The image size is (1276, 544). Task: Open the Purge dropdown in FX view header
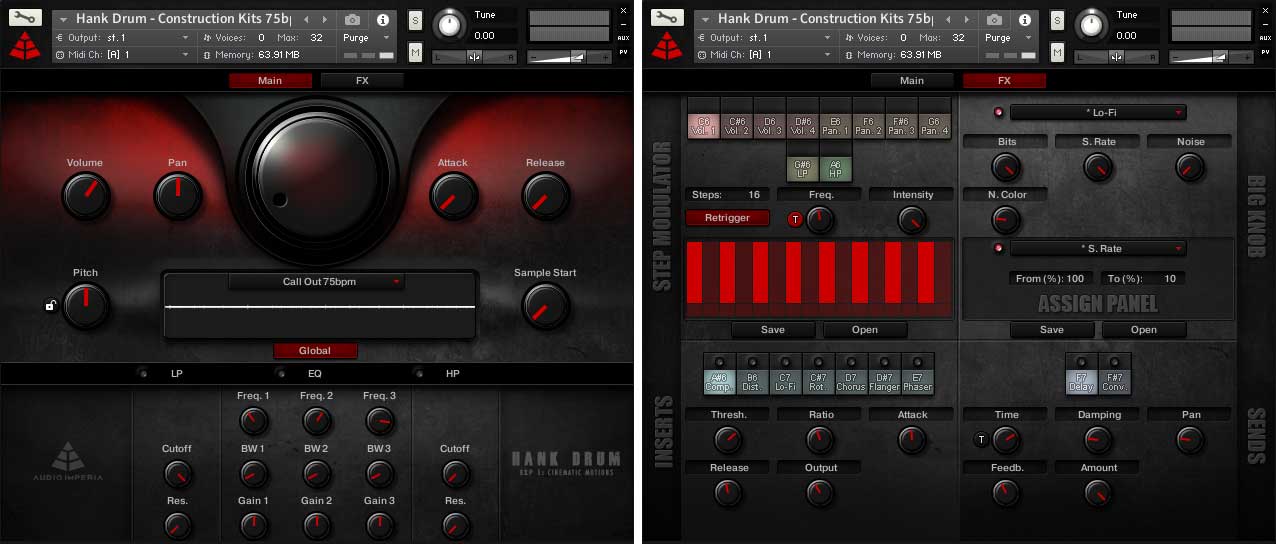pyautogui.click(x=1009, y=38)
